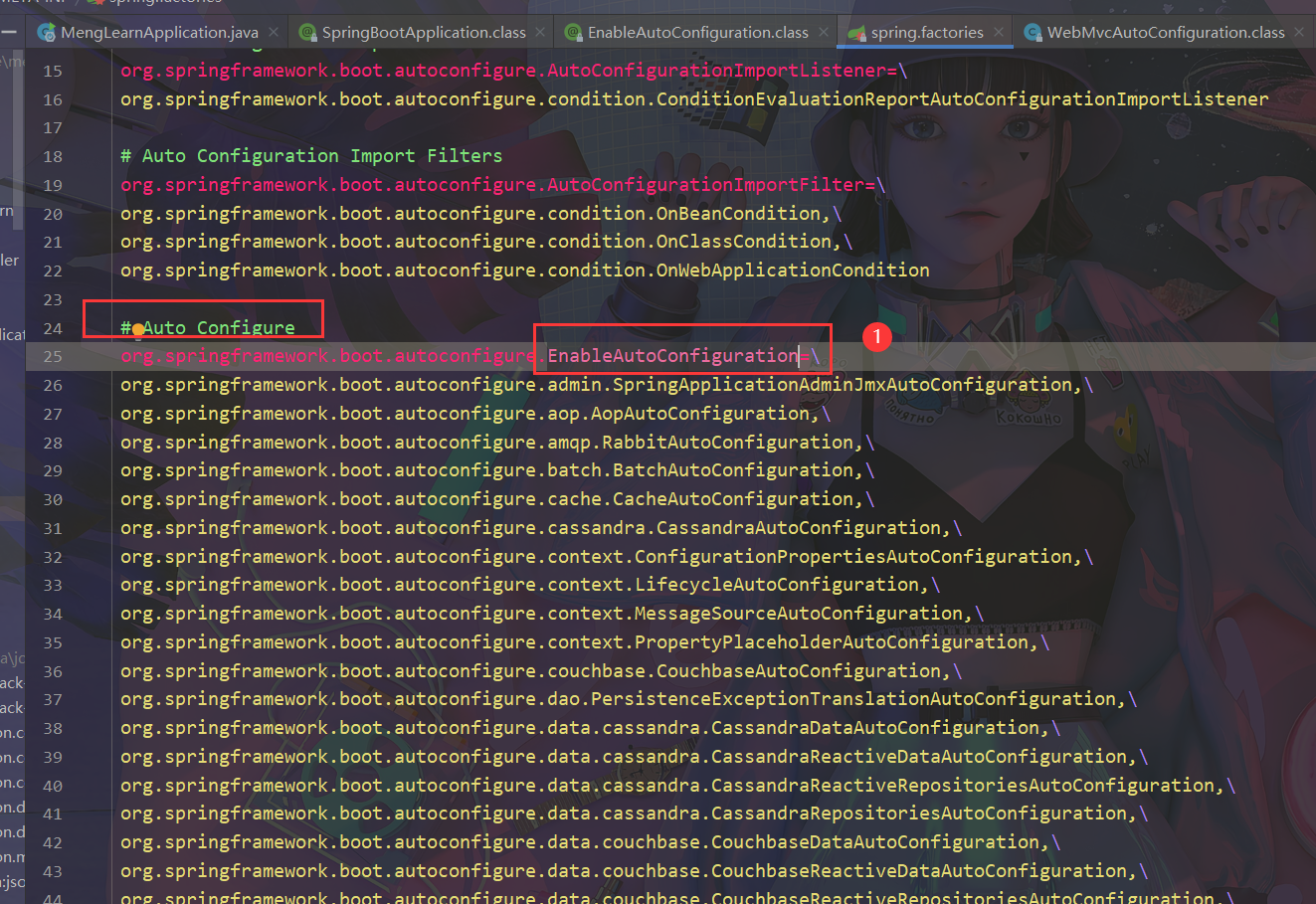
Task: Click the OnBeanCondition entry
Action: point(738,214)
